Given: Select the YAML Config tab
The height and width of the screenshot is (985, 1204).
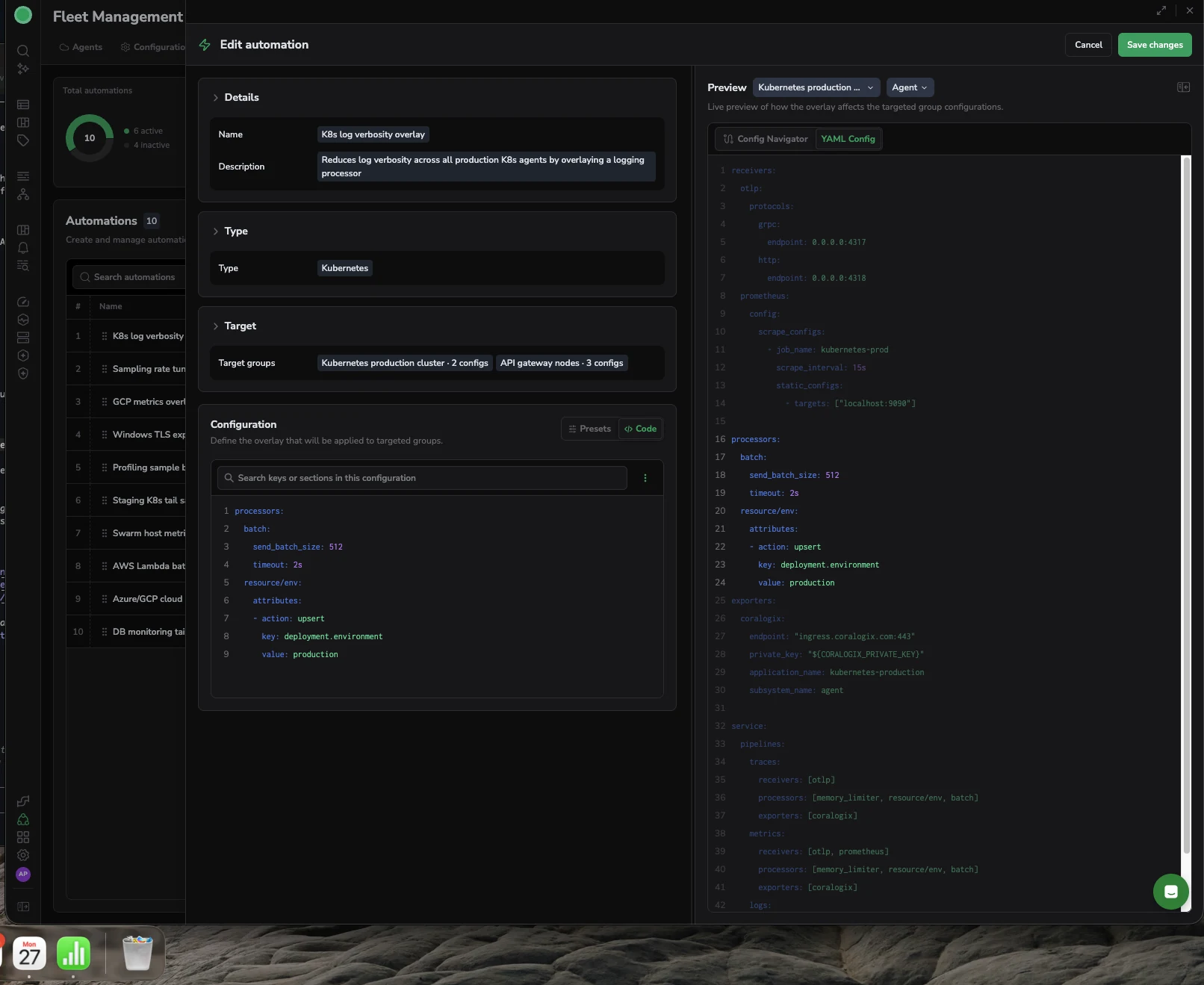Looking at the screenshot, I should pos(848,139).
